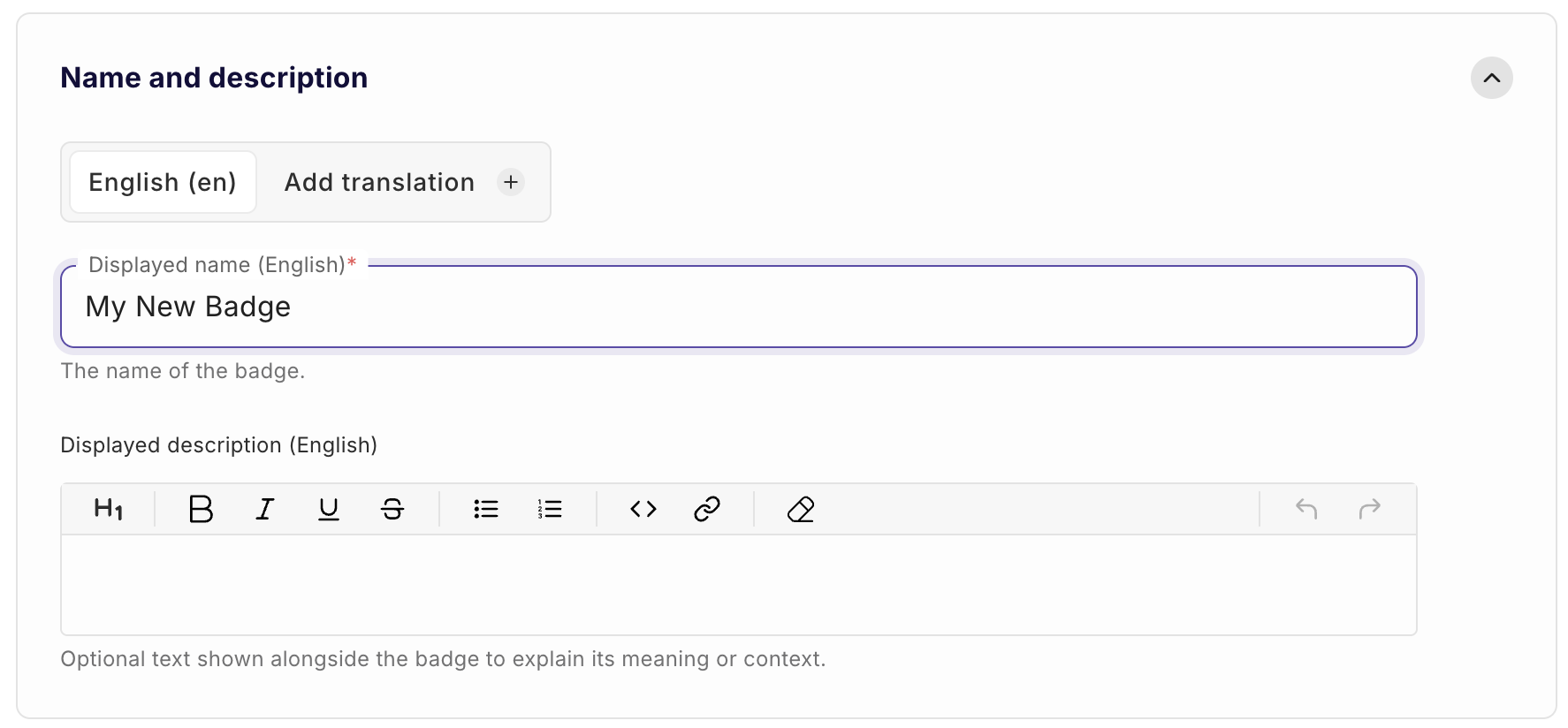Collapse the Name and description section
The image size is (1568, 728).
(1491, 78)
